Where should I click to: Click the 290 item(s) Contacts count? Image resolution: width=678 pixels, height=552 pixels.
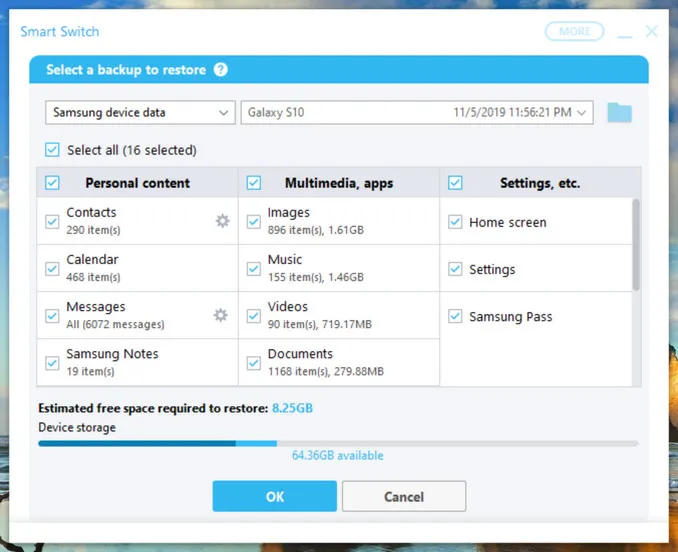tap(93, 230)
